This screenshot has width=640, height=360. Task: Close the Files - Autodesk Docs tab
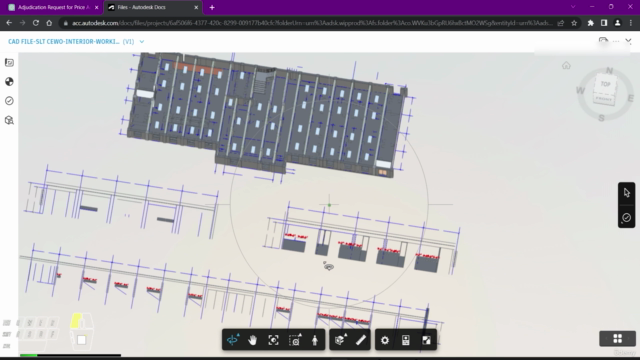click(x=196, y=7)
